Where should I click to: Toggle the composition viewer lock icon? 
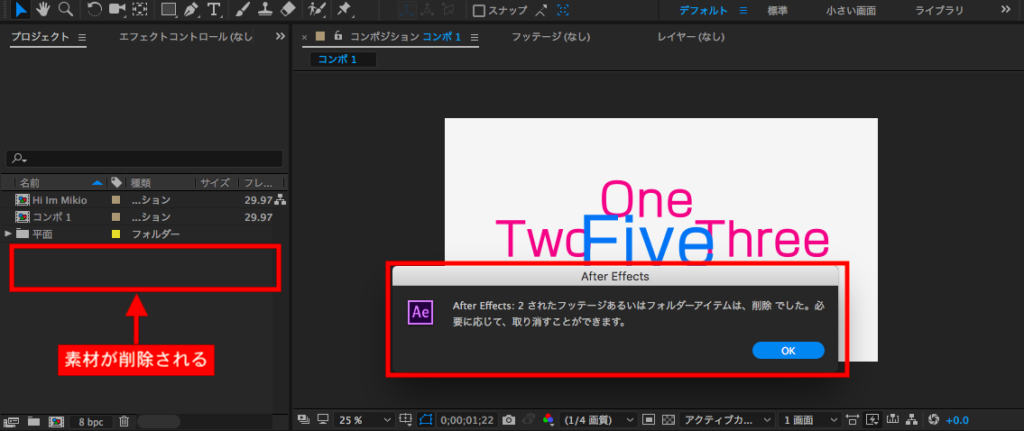(x=338, y=37)
